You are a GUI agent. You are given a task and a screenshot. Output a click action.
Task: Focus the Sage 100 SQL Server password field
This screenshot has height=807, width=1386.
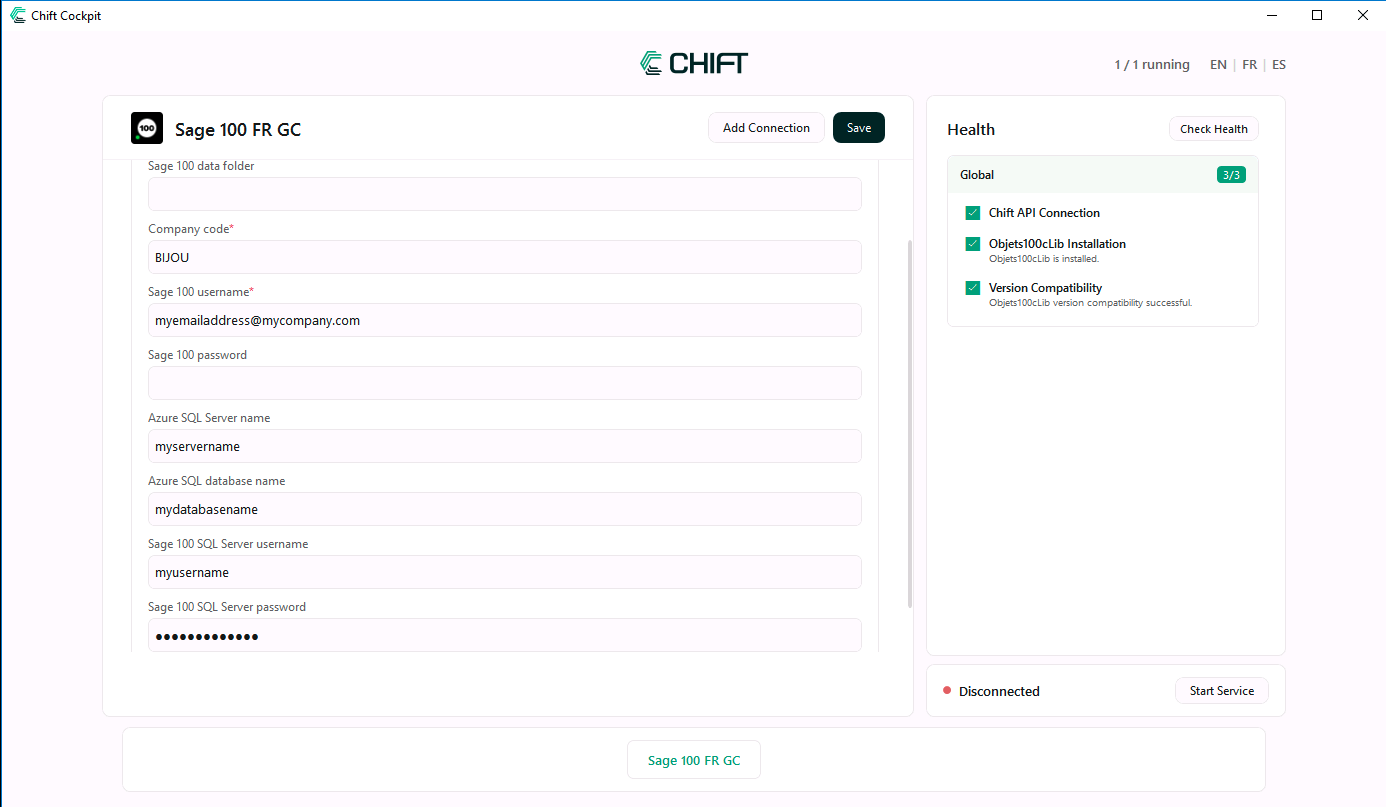505,635
